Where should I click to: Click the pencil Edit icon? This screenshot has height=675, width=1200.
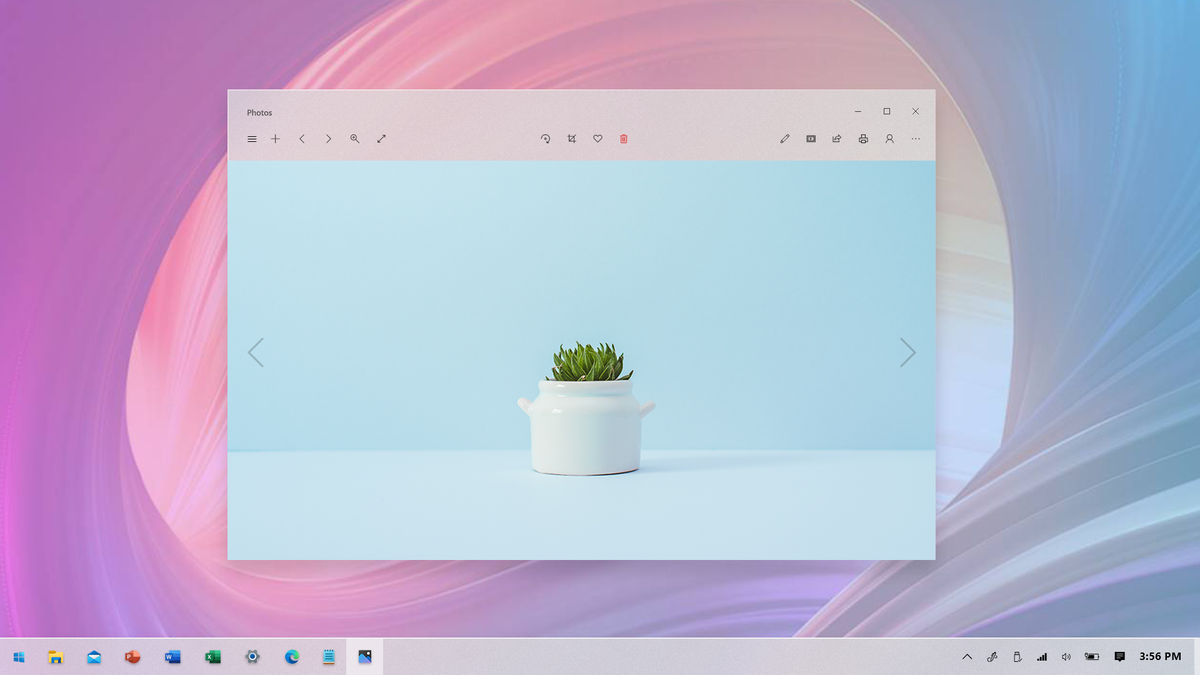coord(785,139)
